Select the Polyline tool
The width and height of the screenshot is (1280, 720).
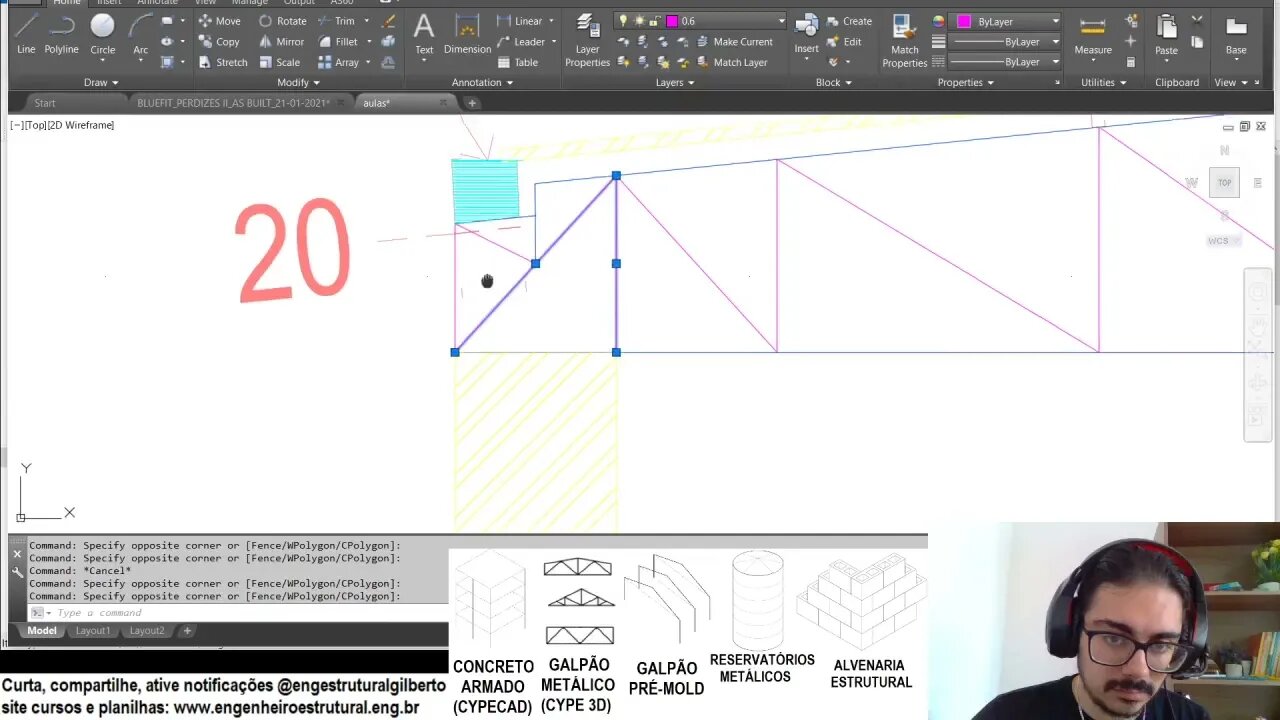61,32
